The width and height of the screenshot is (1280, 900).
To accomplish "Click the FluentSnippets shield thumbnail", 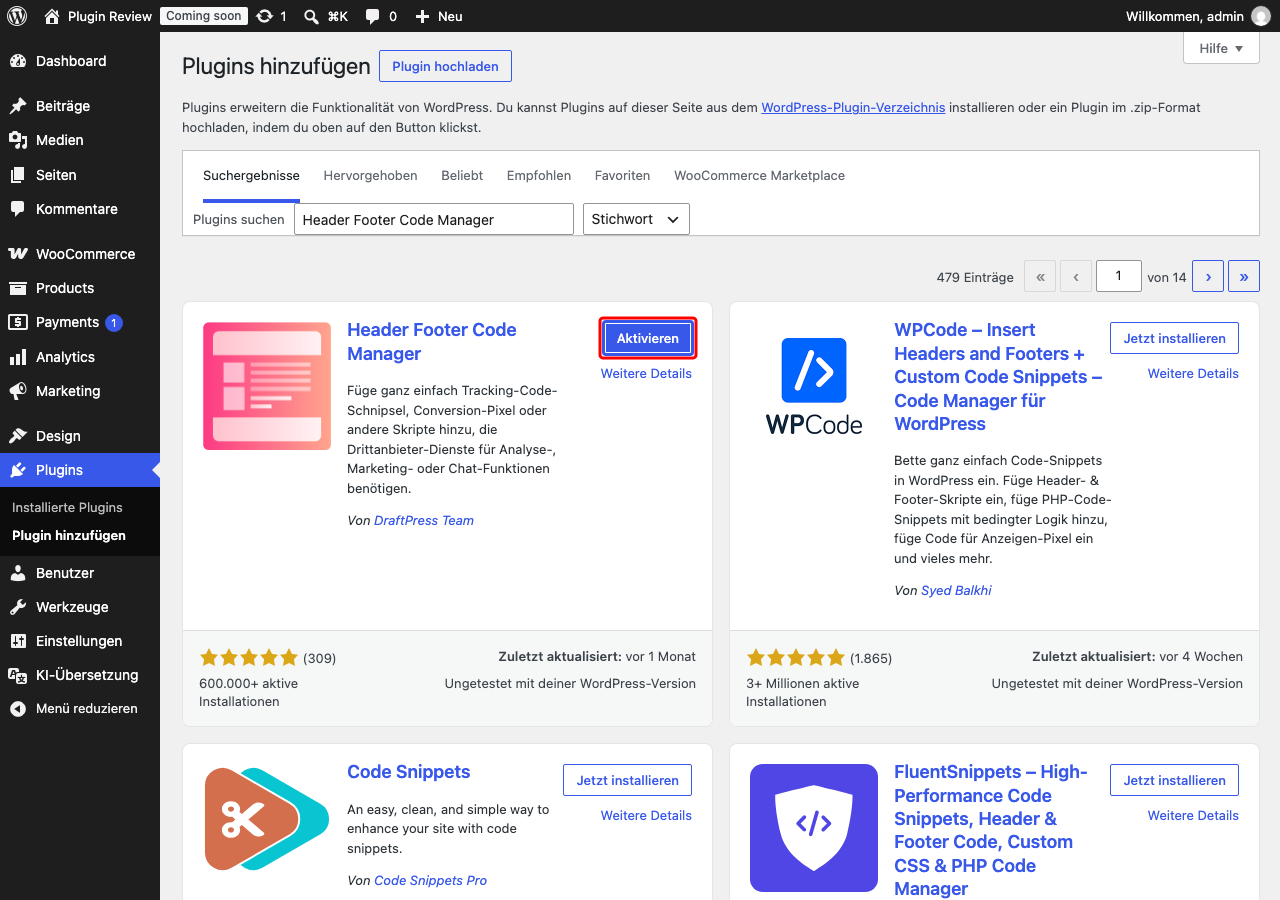I will coord(814,828).
